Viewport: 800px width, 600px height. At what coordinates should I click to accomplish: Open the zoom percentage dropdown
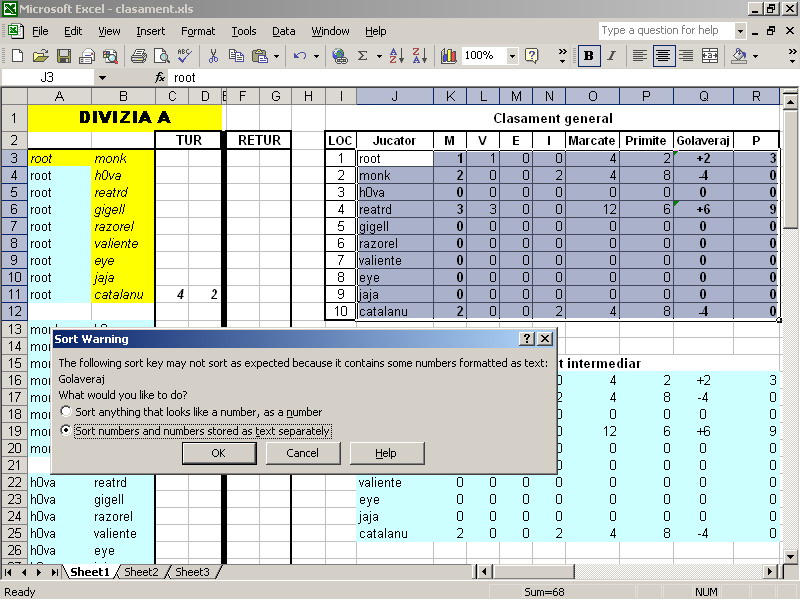tap(512, 56)
